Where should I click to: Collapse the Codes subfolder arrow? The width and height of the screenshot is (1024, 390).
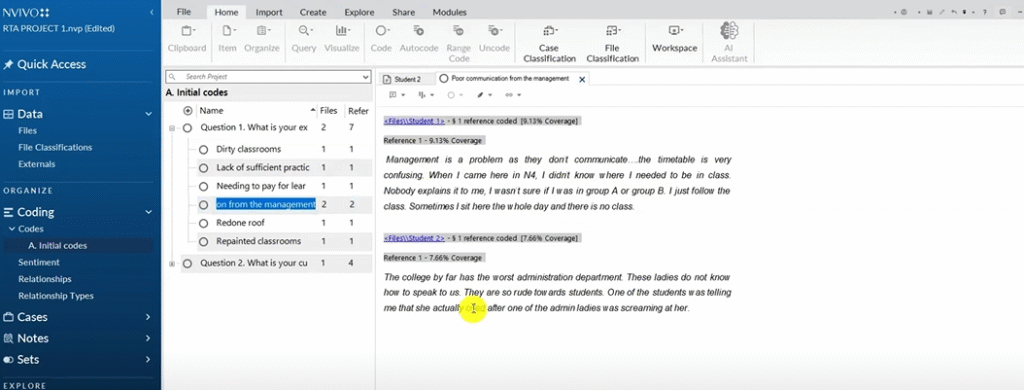point(11,229)
